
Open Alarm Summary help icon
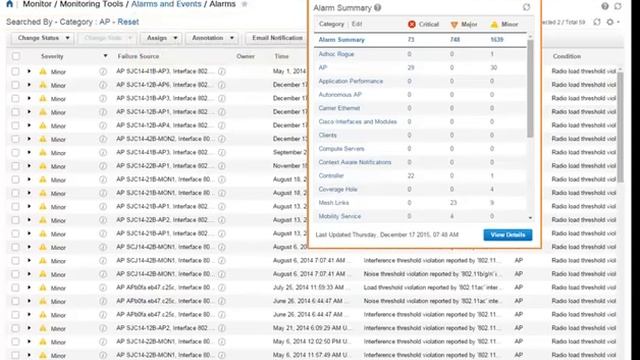point(378,7)
